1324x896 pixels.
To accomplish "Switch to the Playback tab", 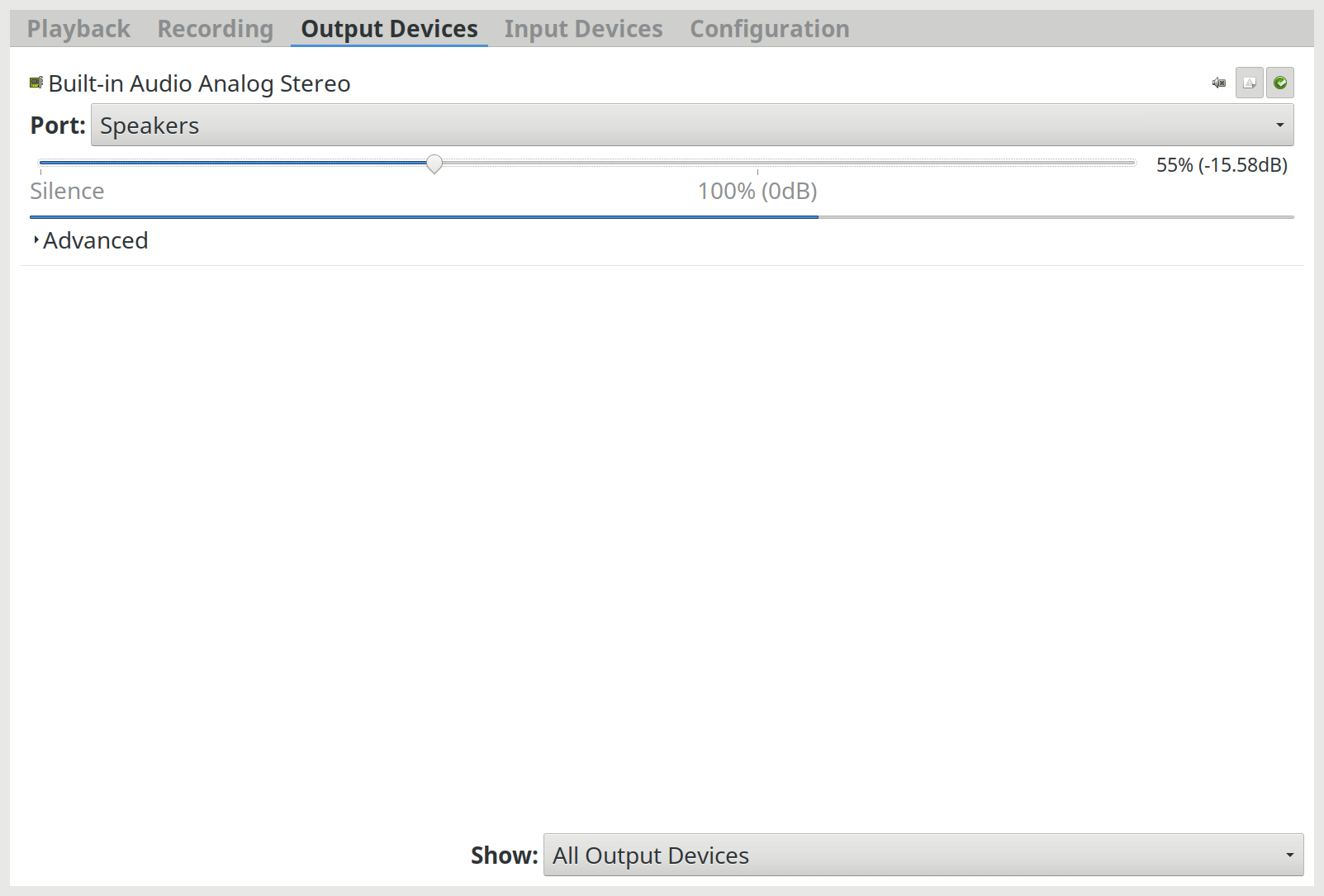I will [78, 29].
